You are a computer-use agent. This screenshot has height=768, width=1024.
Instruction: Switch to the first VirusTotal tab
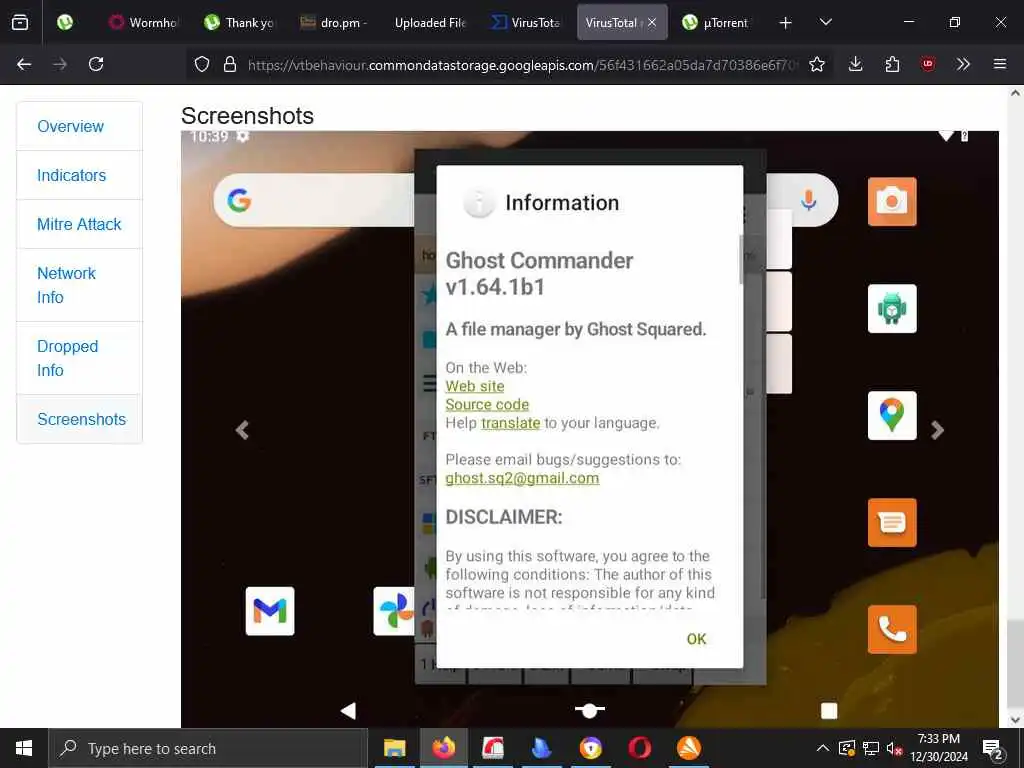click(x=525, y=22)
